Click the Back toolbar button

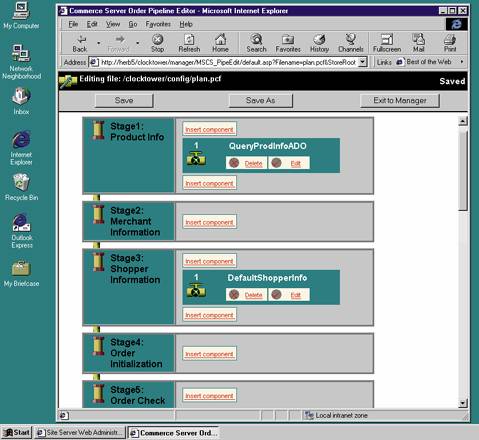coord(80,43)
